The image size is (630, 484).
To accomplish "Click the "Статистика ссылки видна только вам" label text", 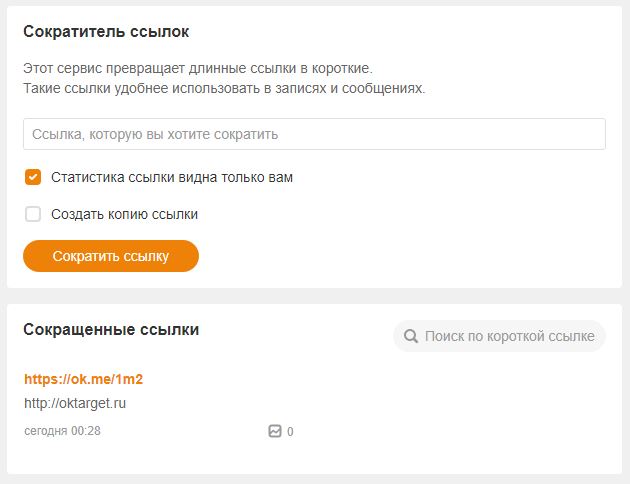I will [172, 177].
